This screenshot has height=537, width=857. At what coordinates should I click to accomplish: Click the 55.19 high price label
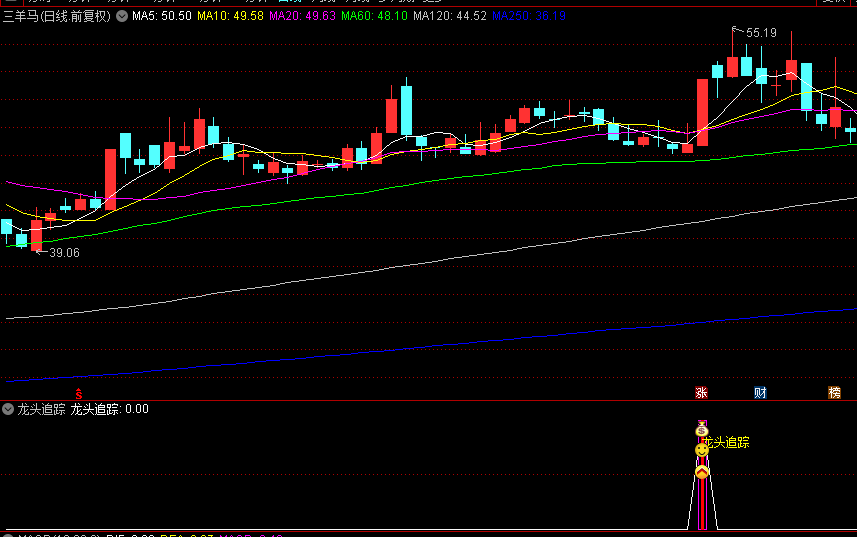761,33
